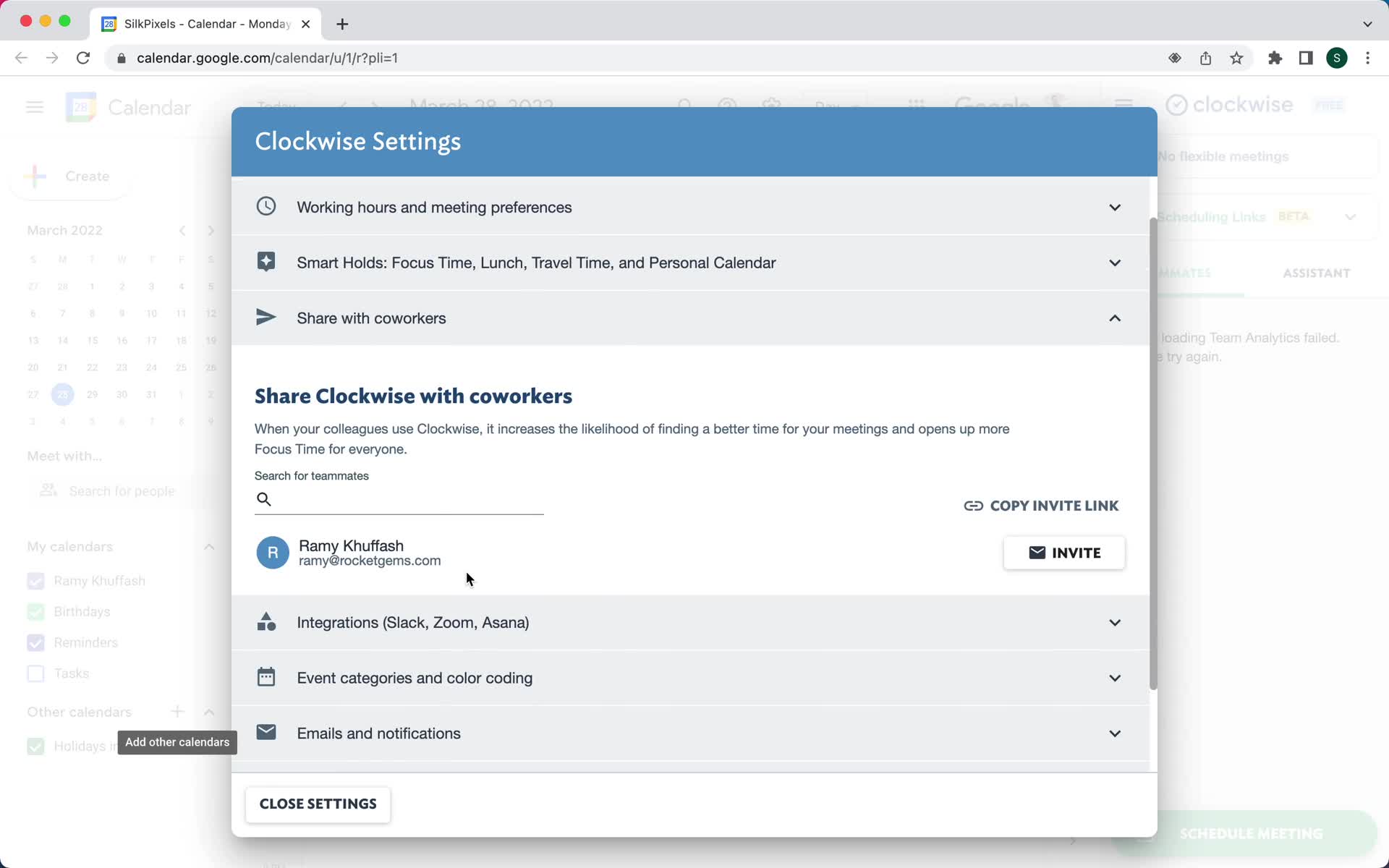Close the SilkPixels Calendar tab
The image size is (1389, 868).
pos(305,24)
